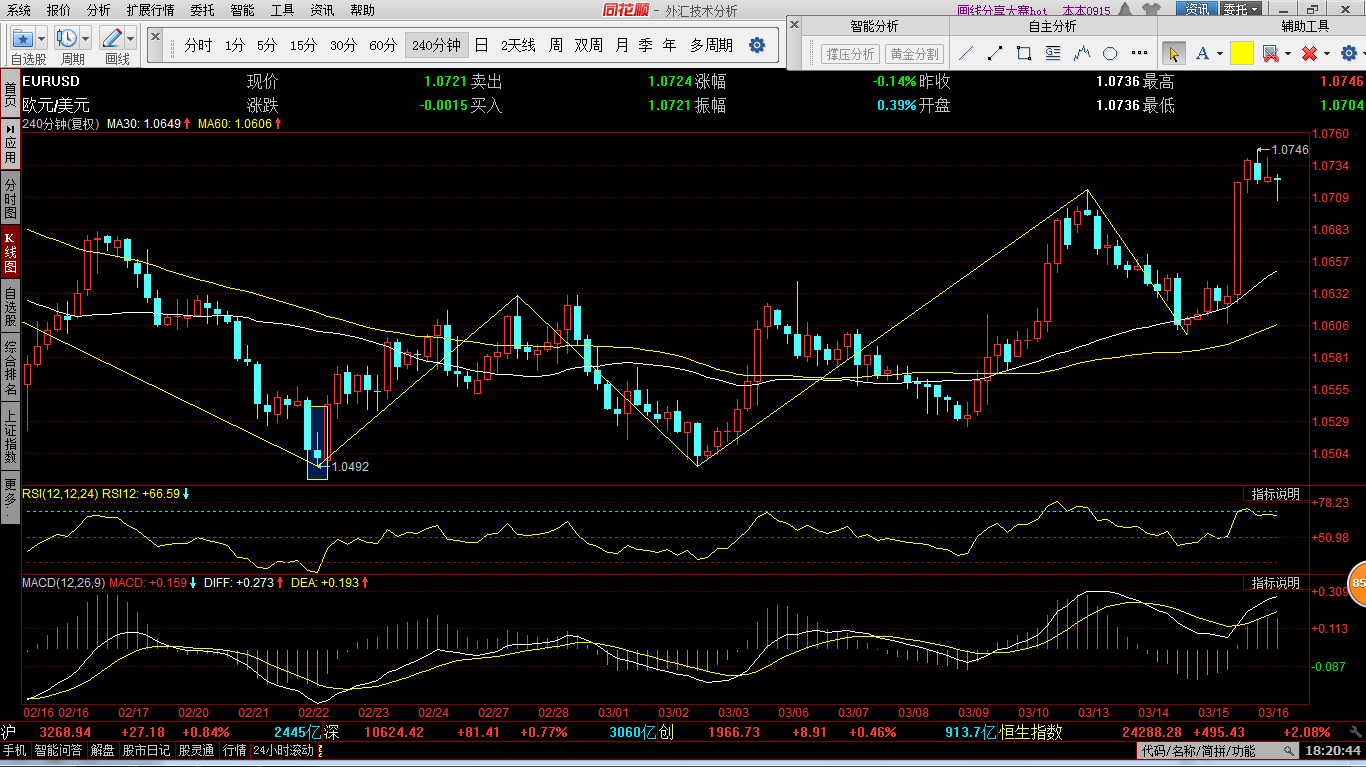Open the 扩展行情 menu

click(150, 10)
